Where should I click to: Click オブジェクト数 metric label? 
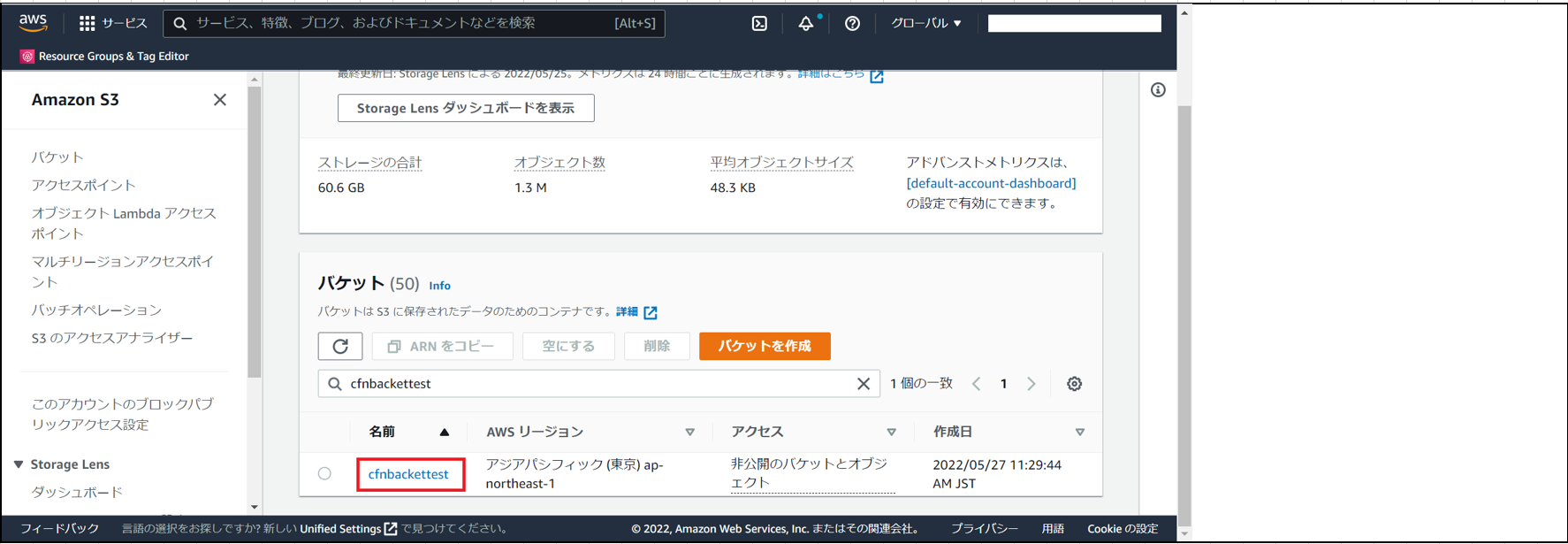pos(559,163)
